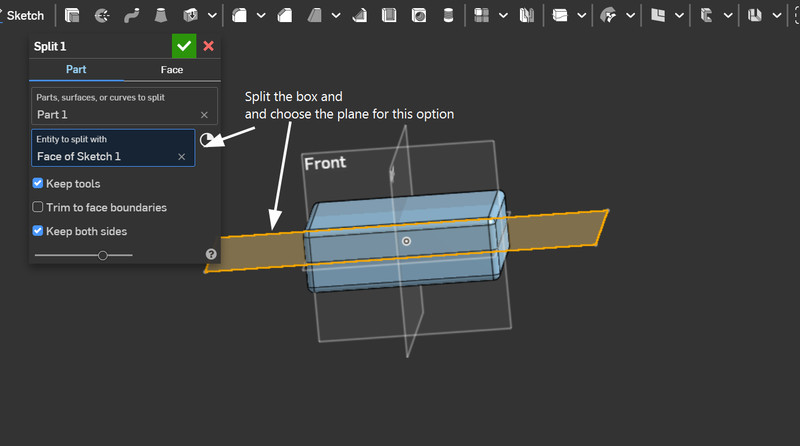Select the Extrude tool icon
The image size is (800, 446).
pyautogui.click(x=72, y=16)
